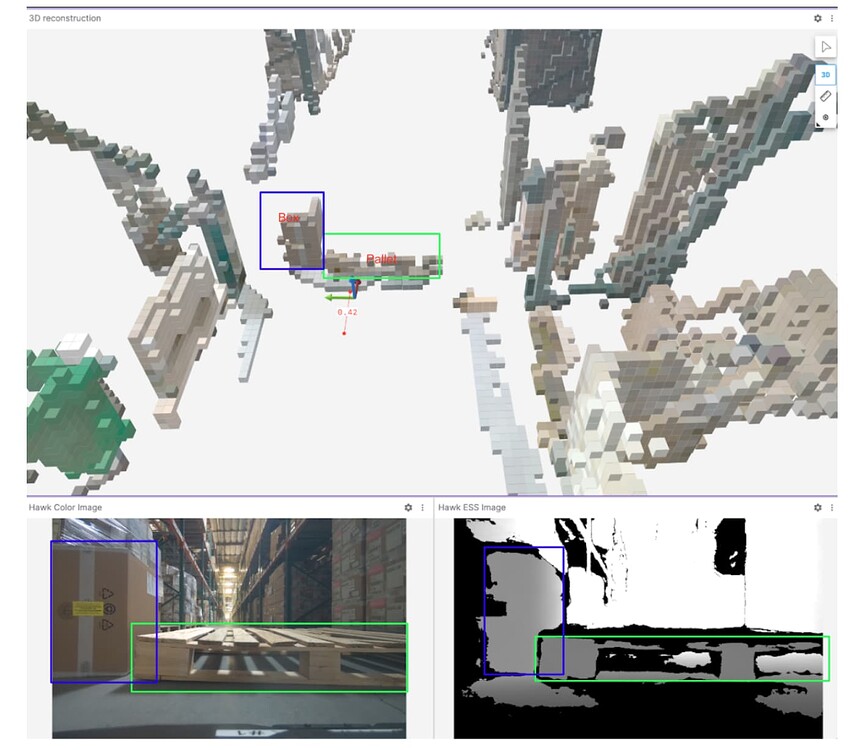The width and height of the screenshot is (853, 750).
Task: Select the measure distance ruler tool
Action: click(x=825, y=96)
